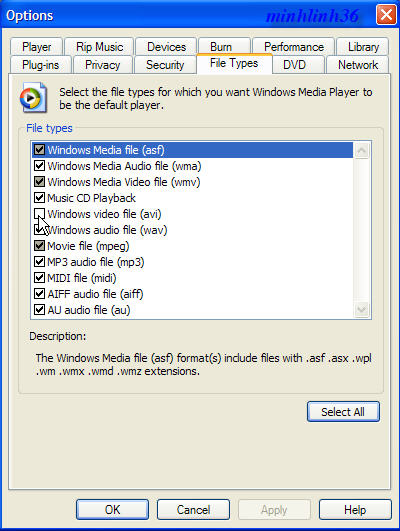This screenshot has width=400, height=531.
Task: Check Windows video file (avi) checkbox
Action: coord(39,214)
